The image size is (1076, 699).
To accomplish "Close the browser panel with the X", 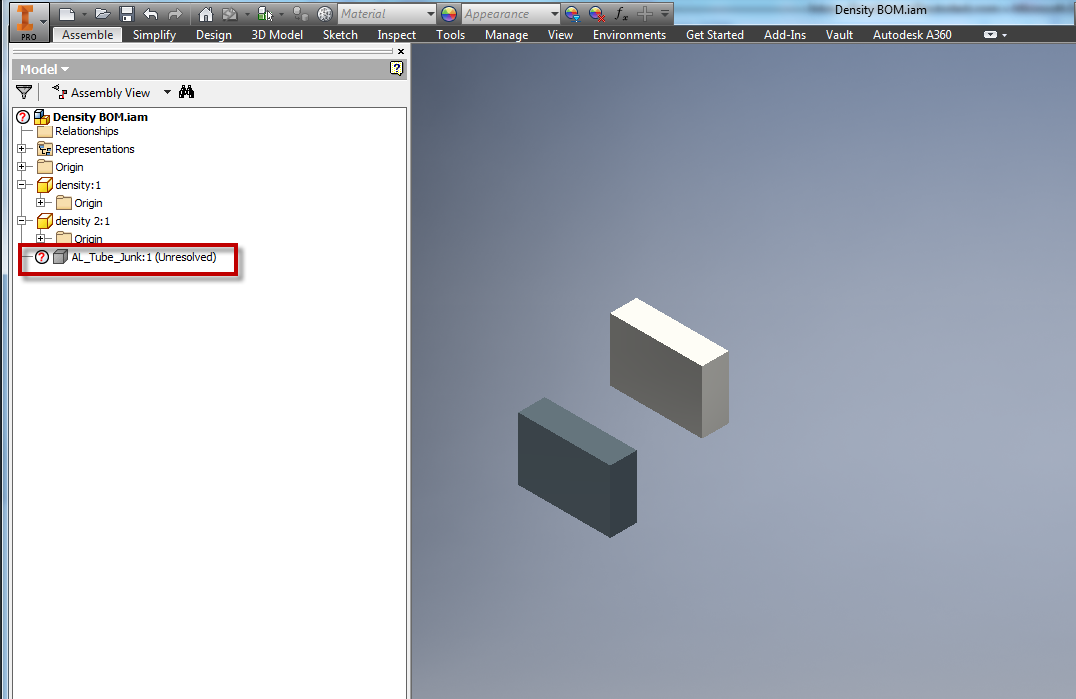I will tap(401, 51).
